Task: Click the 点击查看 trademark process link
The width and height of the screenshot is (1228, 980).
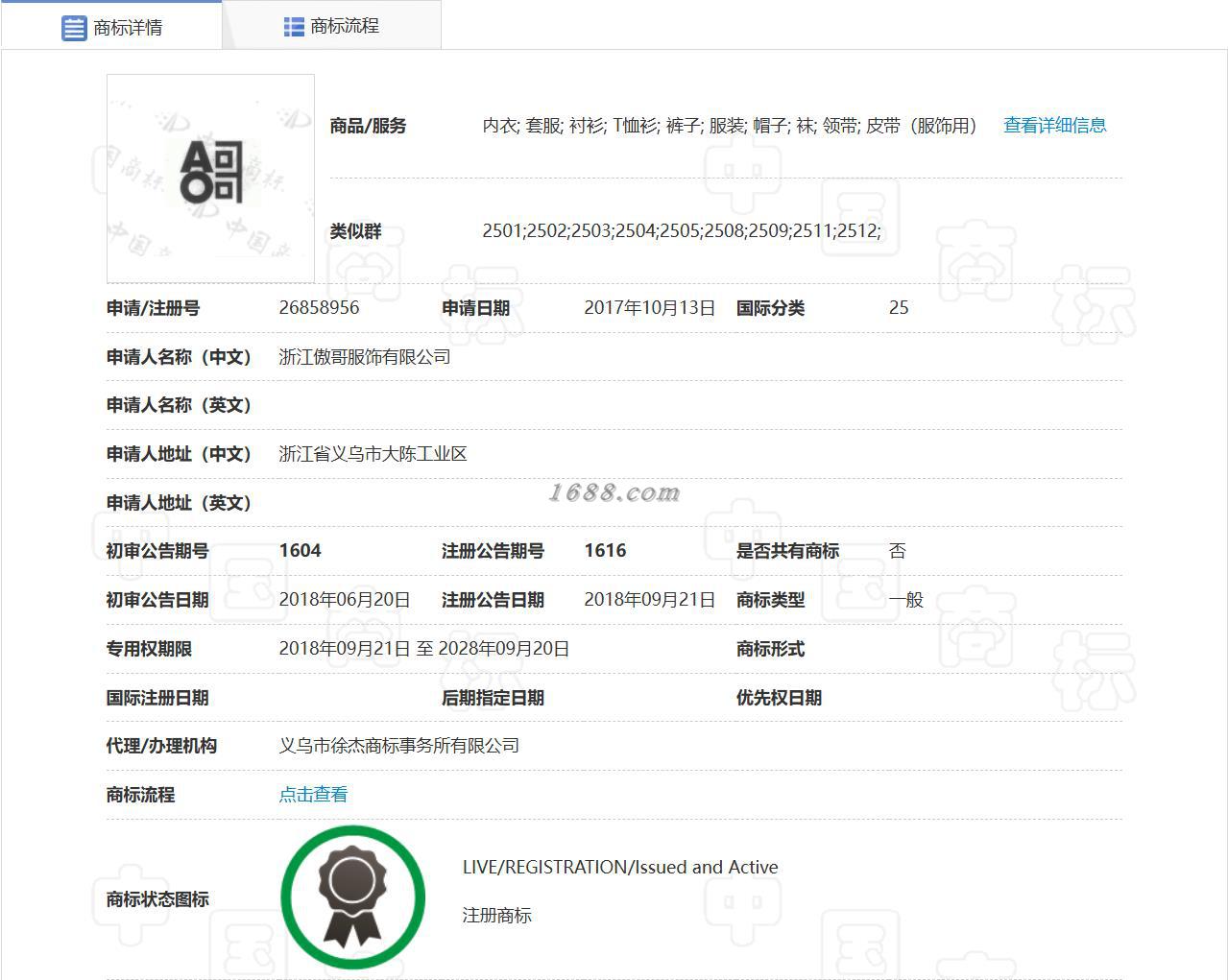Action: (313, 795)
